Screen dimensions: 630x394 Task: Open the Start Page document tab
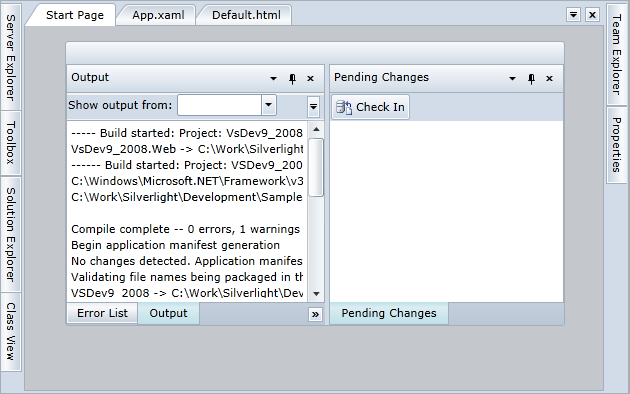[x=75, y=15]
